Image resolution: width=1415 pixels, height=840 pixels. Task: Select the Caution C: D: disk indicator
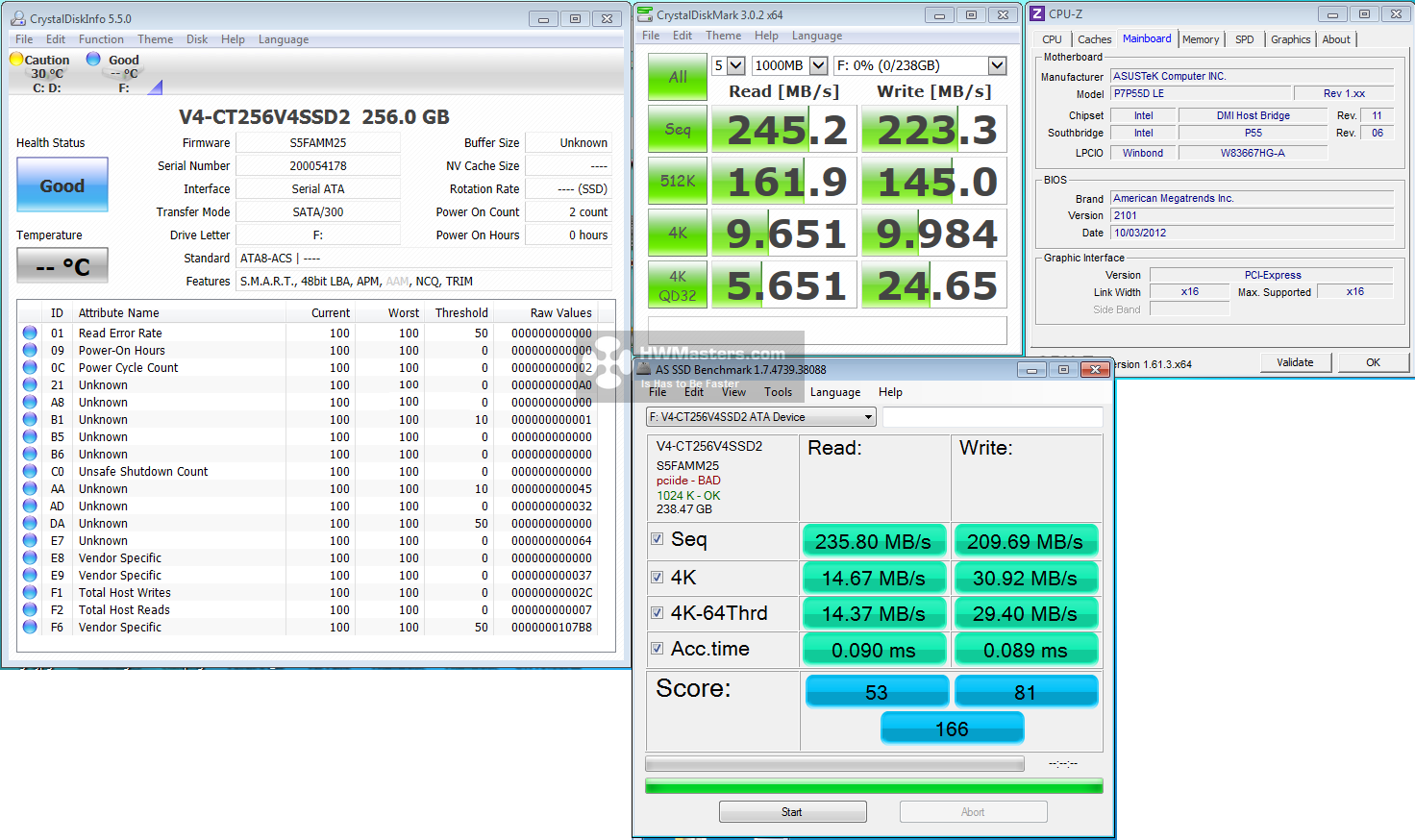(x=40, y=73)
